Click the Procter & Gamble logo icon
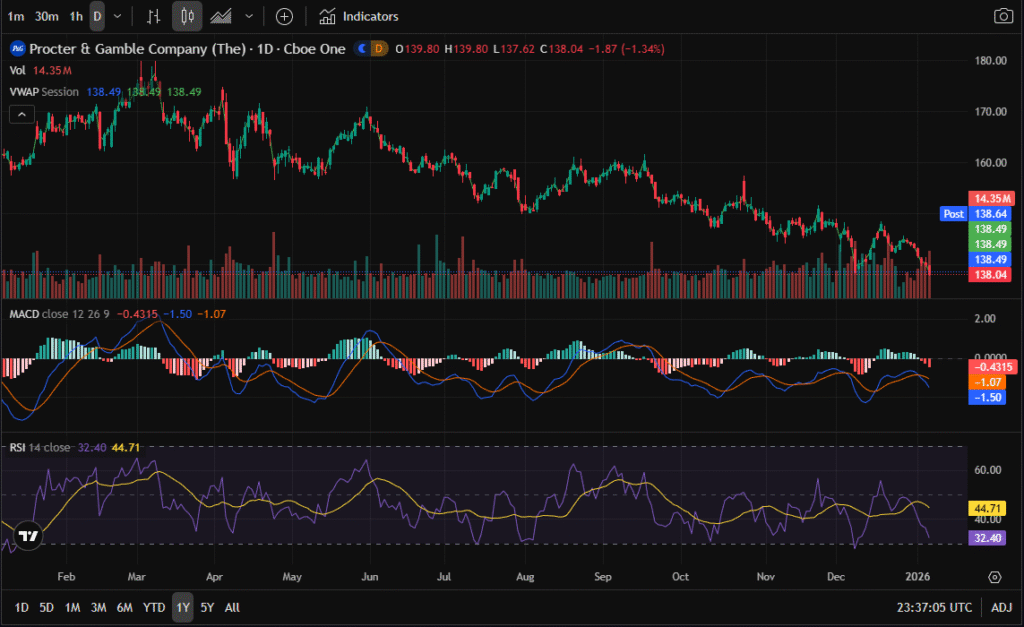The width and height of the screenshot is (1024, 627). (x=17, y=48)
